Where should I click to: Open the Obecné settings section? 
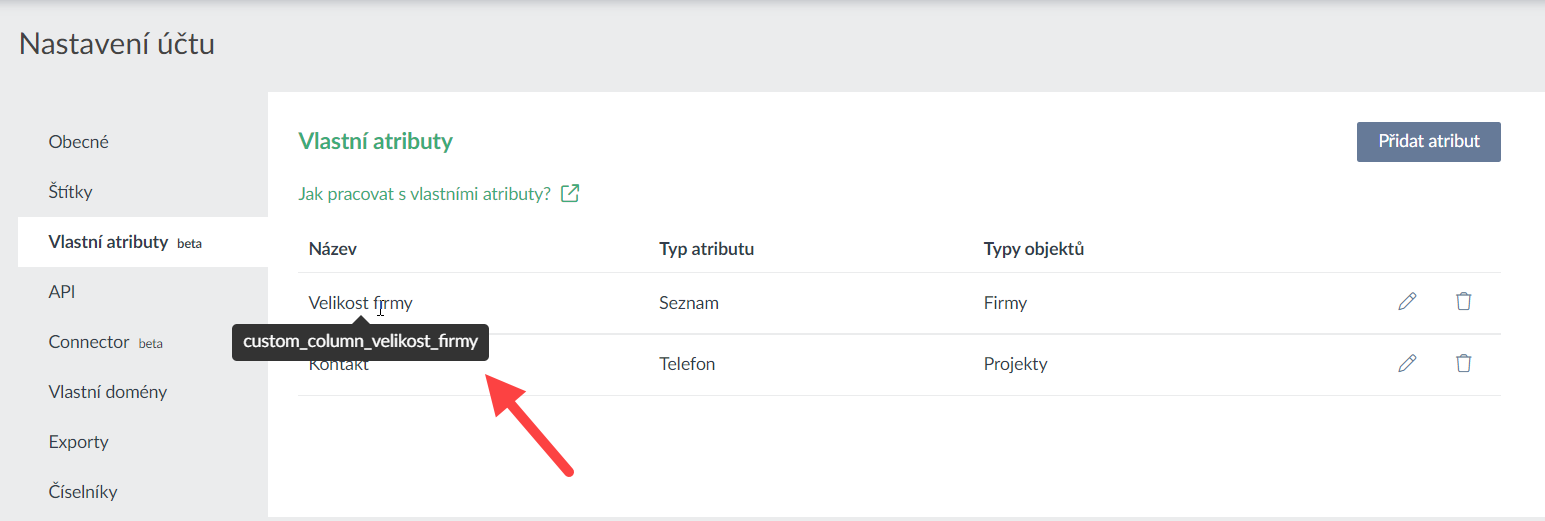pos(79,142)
